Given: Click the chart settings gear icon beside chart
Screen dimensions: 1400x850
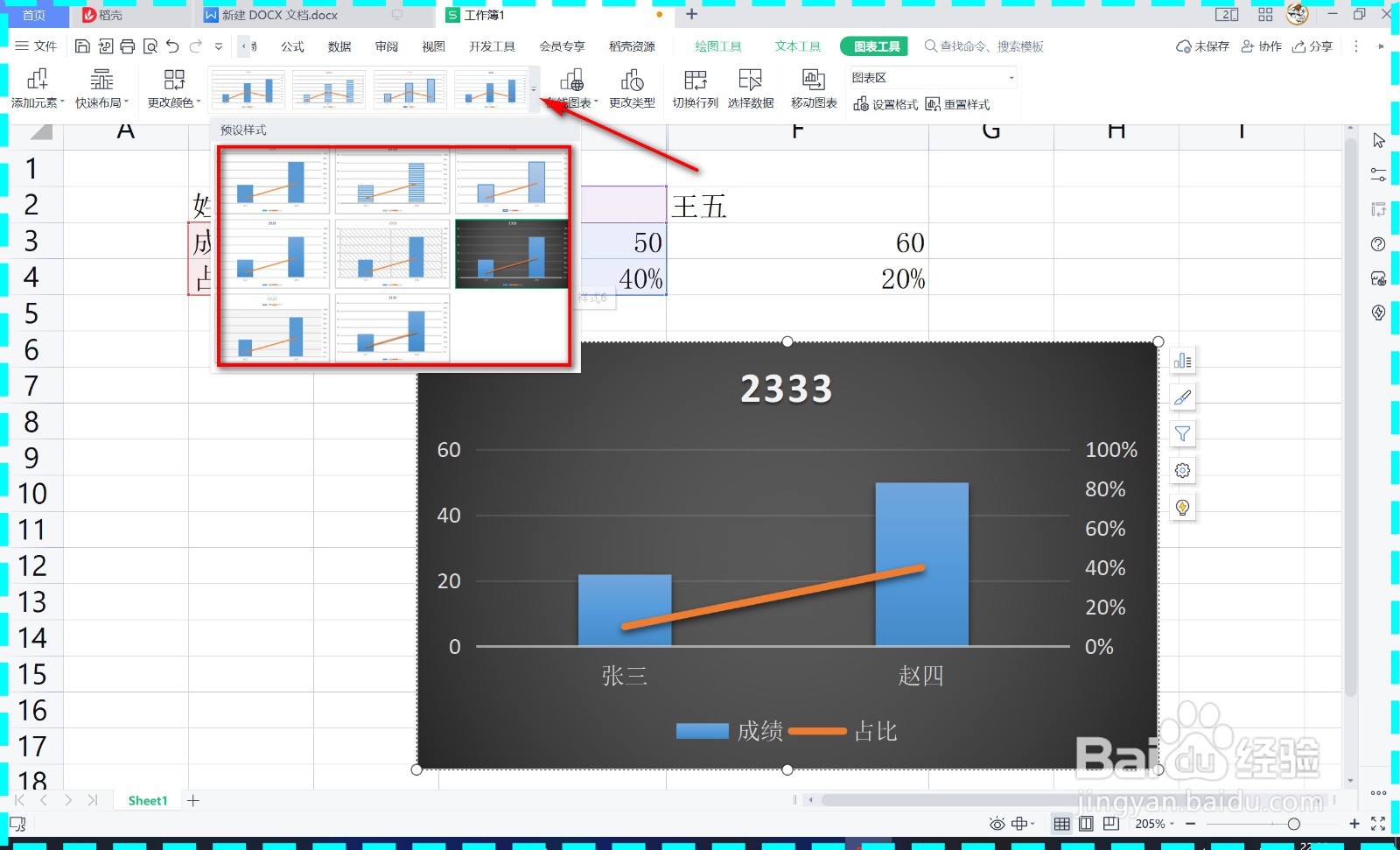Looking at the screenshot, I should 1182,471.
